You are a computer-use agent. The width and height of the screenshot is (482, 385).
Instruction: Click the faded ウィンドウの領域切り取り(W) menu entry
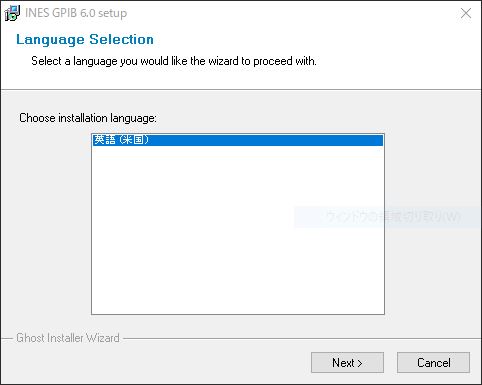coord(393,217)
